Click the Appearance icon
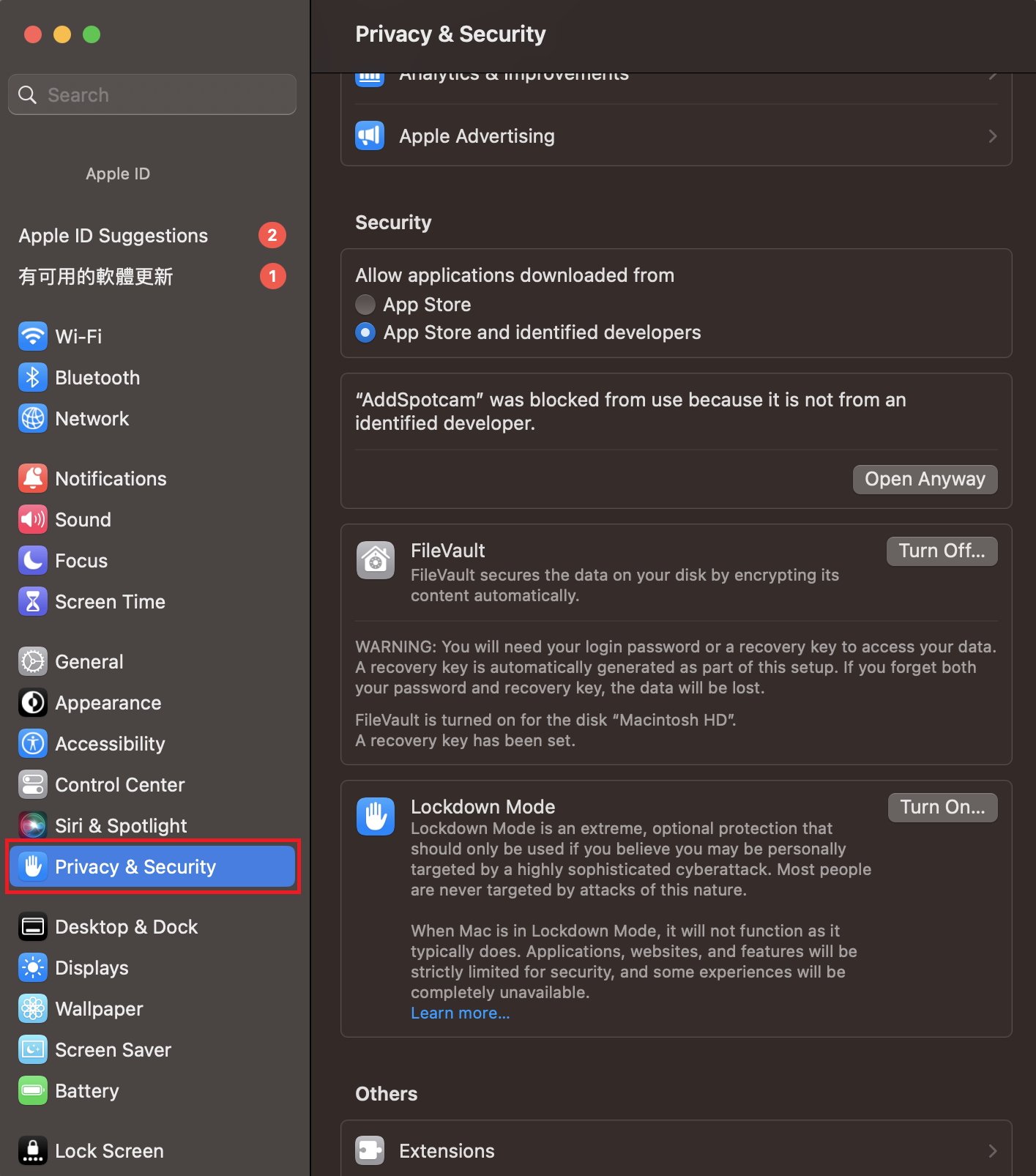This screenshot has width=1036, height=1176. [33, 703]
